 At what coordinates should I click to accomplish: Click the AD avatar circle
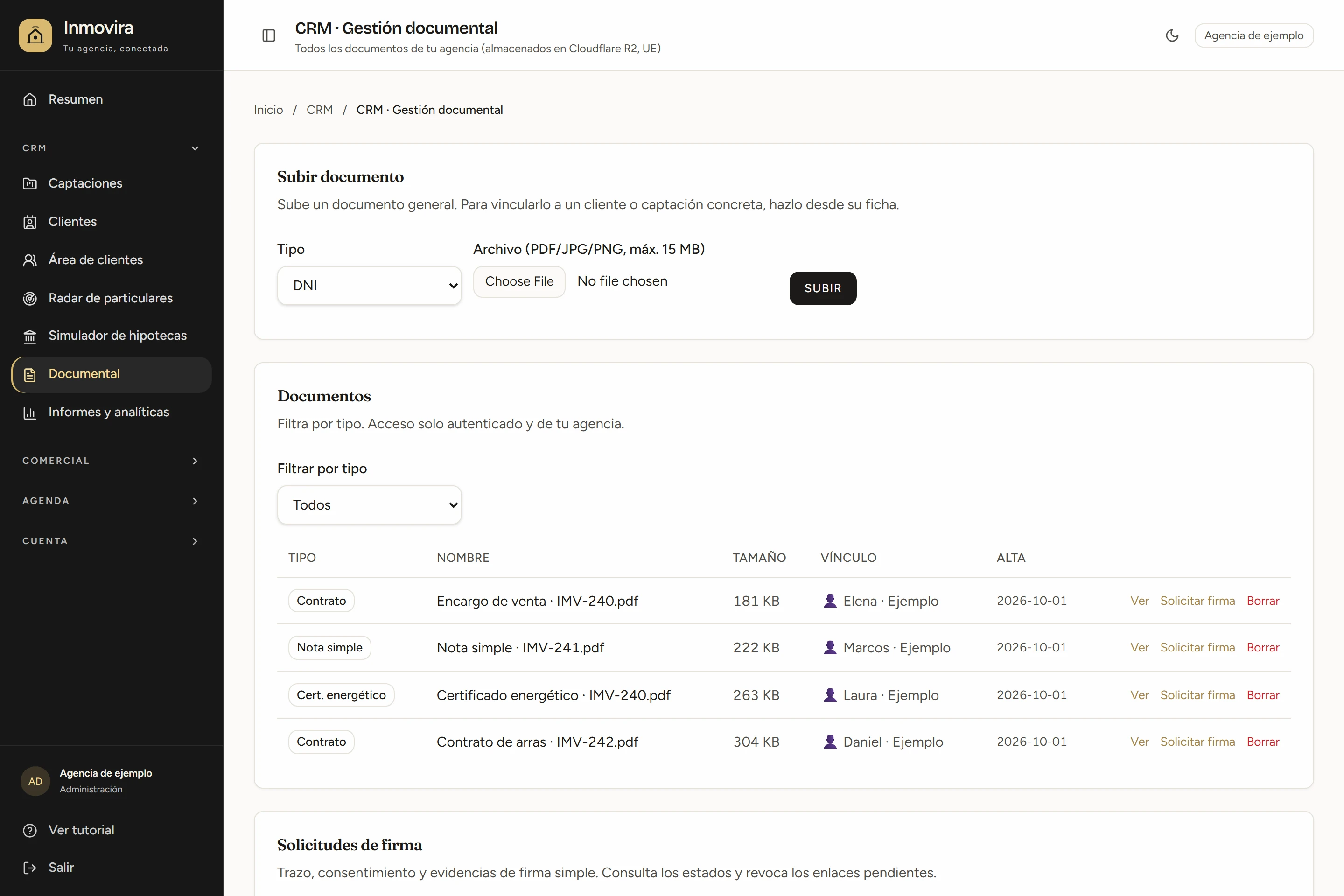[x=35, y=781]
